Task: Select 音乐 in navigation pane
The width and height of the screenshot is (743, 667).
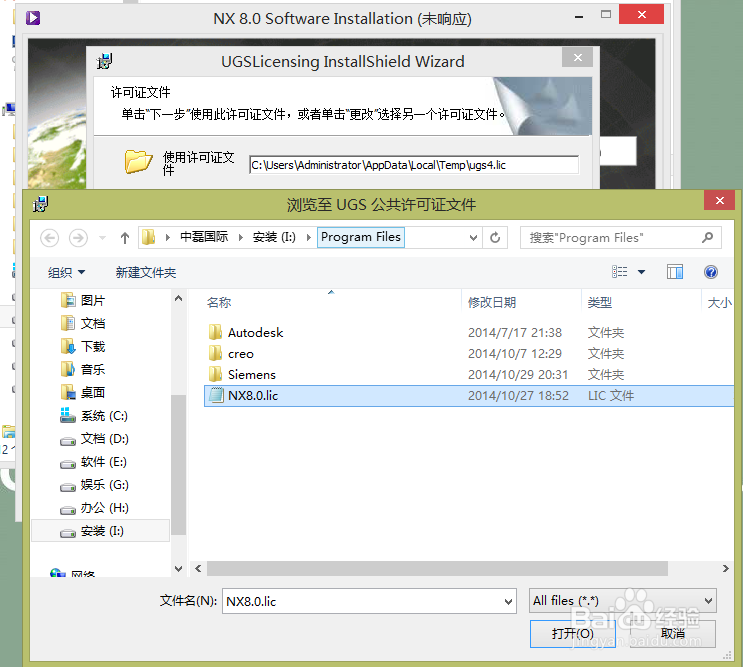Action: tap(83, 369)
